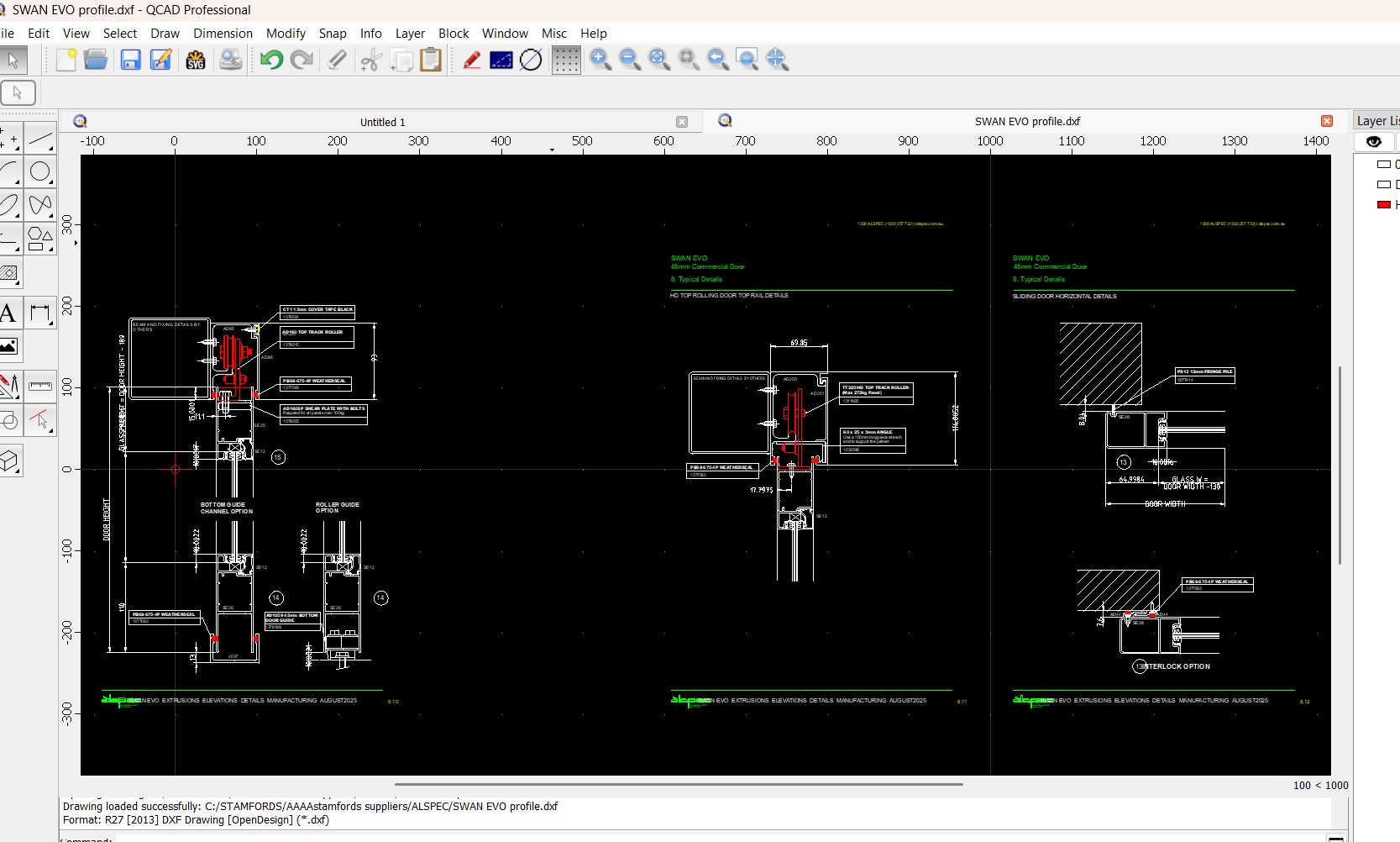This screenshot has width=1400, height=842.
Task: Switch to the Untitled 1 tab
Action: click(x=382, y=122)
